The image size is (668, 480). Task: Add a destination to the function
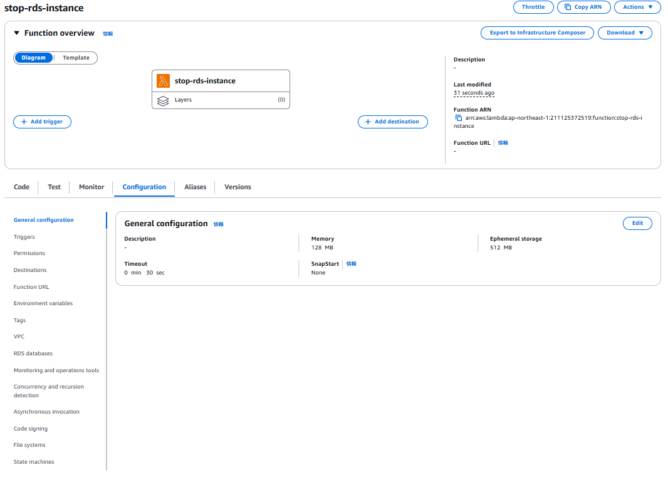393,122
